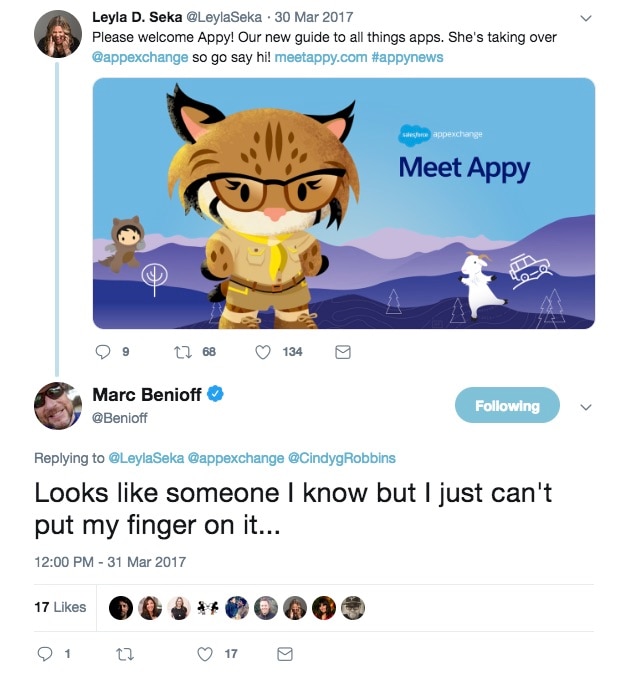
Task: View the 17 Likes list
Action: tap(60, 607)
